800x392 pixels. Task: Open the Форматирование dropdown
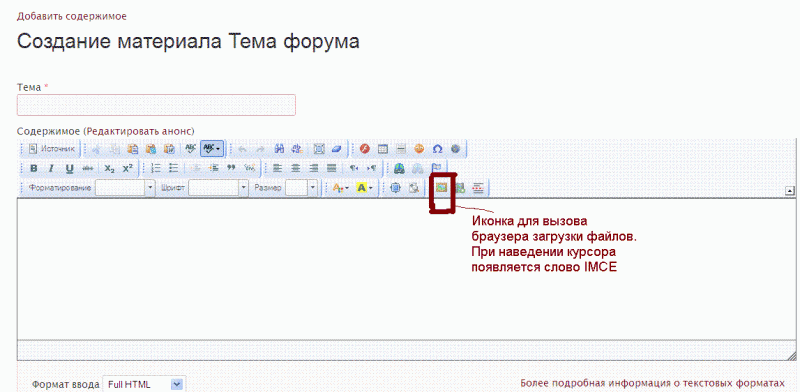pos(125,188)
